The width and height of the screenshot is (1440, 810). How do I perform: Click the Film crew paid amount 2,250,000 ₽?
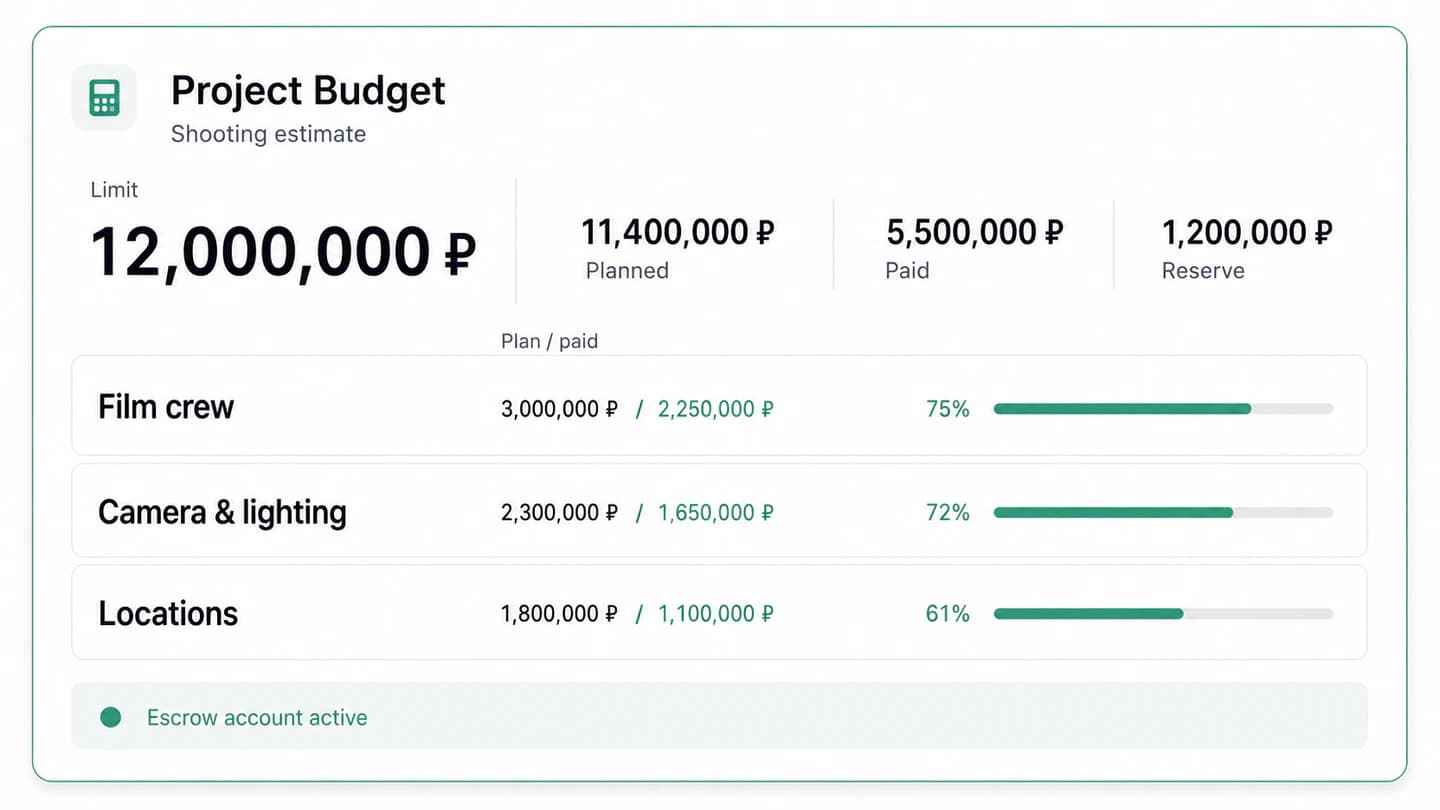[x=716, y=409]
